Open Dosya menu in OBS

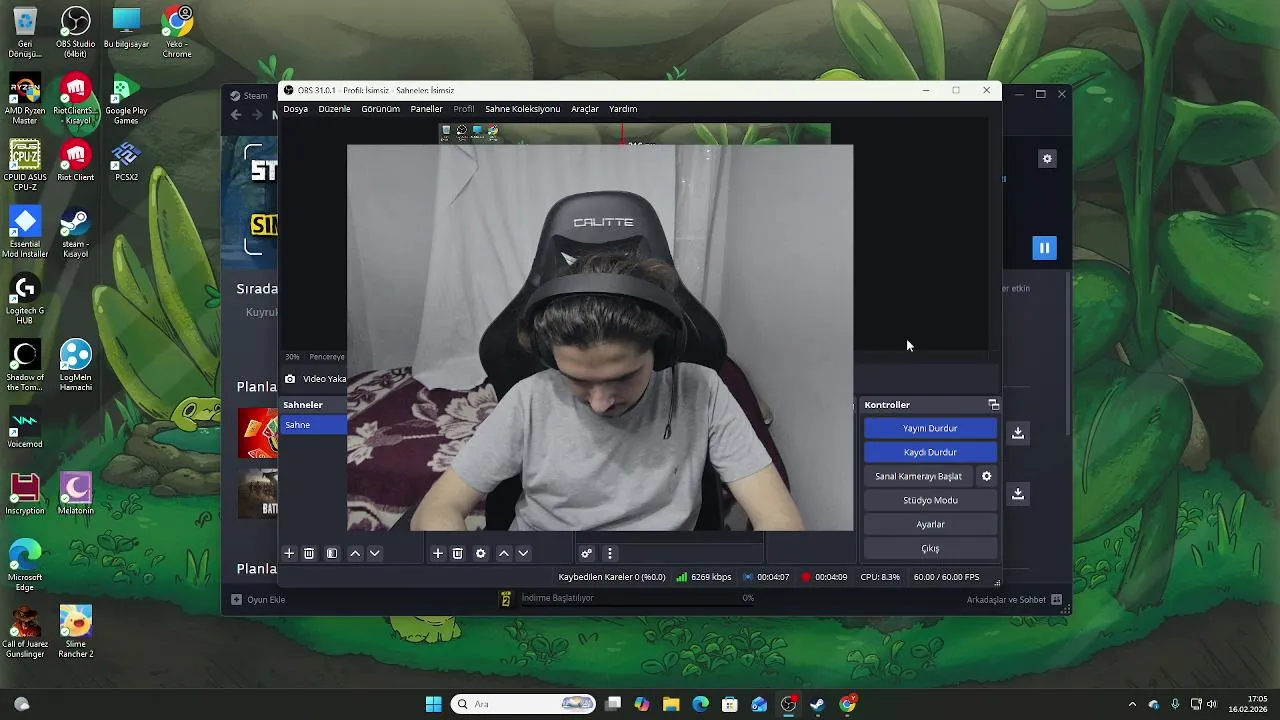pyautogui.click(x=295, y=109)
